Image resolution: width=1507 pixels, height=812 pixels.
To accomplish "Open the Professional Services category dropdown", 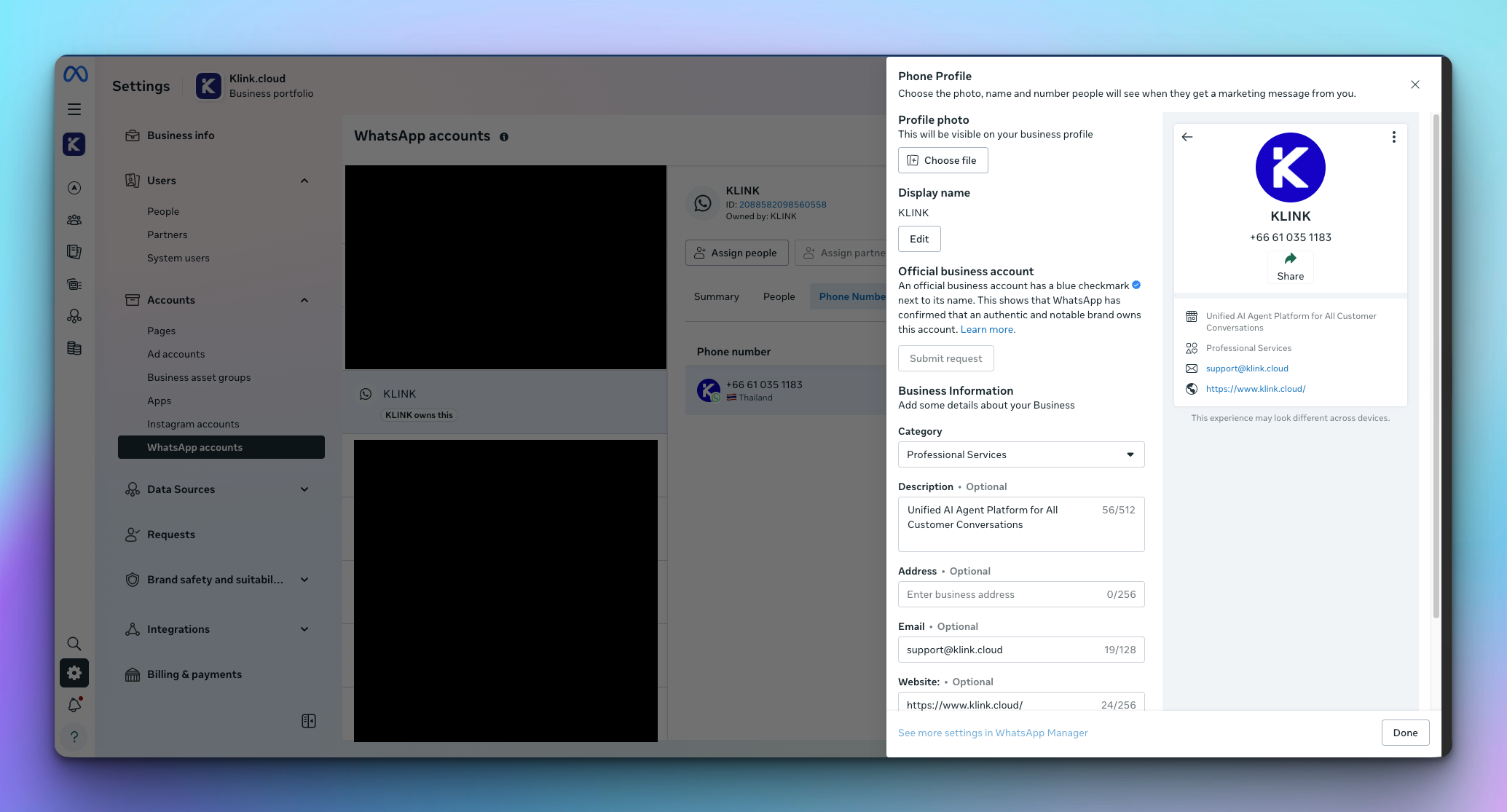I will pos(1020,454).
